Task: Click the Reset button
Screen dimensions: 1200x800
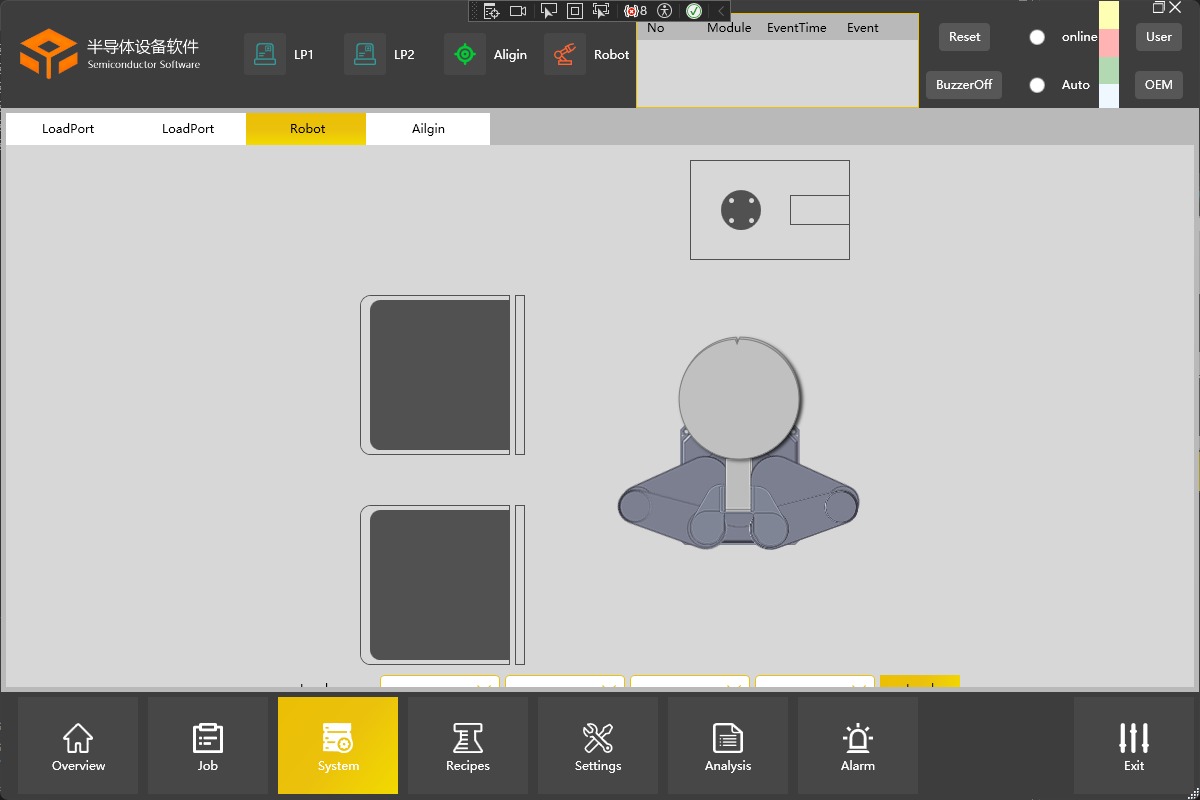Action: click(x=964, y=37)
